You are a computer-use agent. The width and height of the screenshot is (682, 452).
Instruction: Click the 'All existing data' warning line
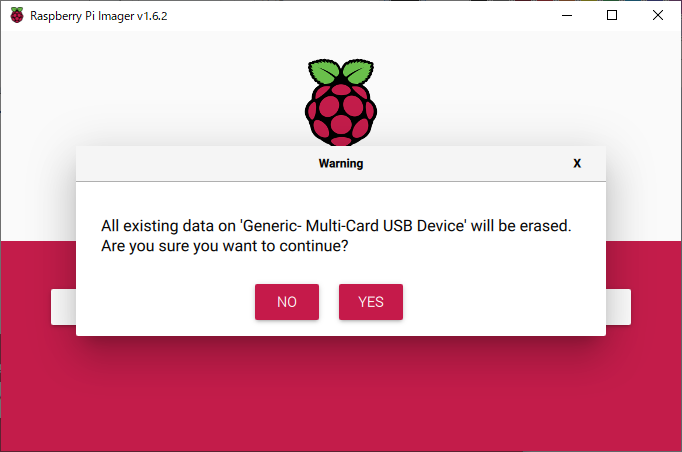coord(336,226)
